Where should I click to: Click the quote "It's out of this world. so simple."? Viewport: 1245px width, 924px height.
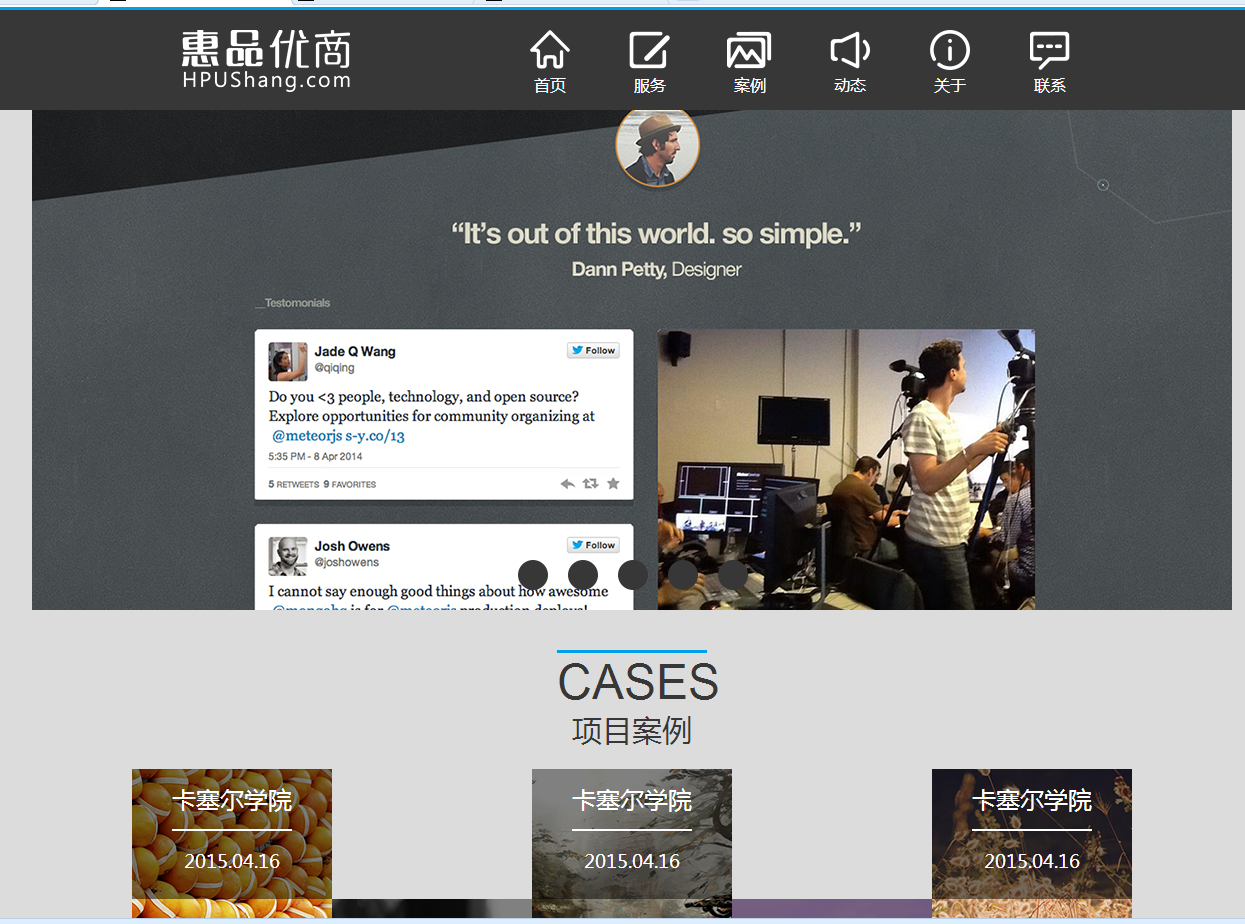[656, 234]
